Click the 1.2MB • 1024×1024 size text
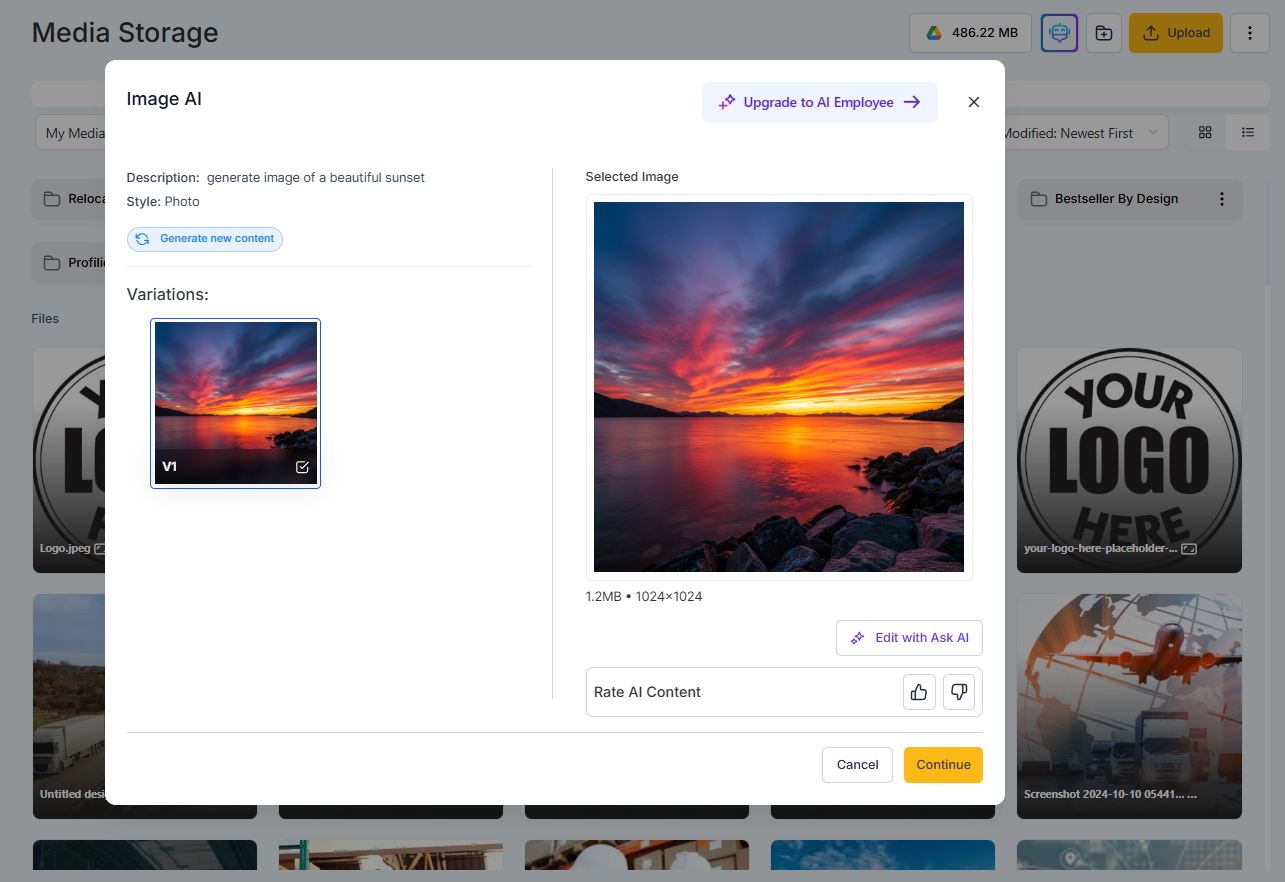 point(644,597)
